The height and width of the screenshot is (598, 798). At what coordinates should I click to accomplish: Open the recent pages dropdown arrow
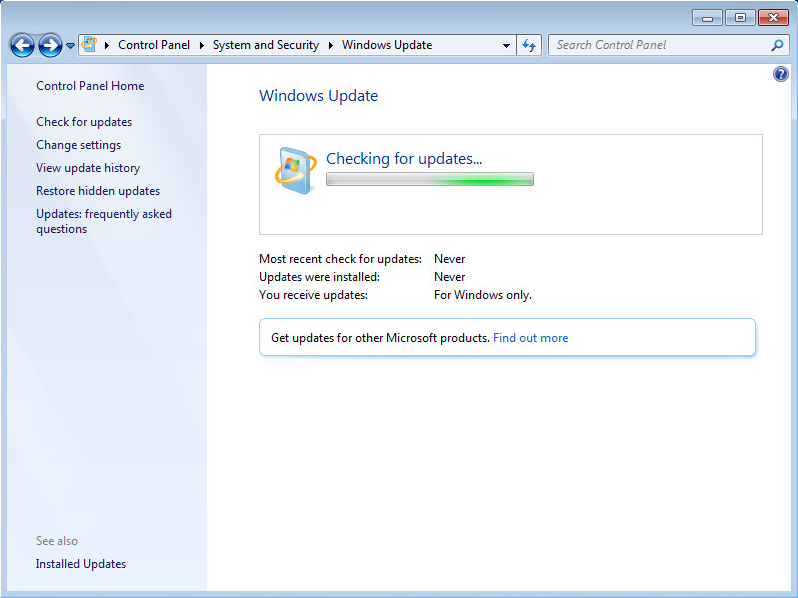tap(71, 46)
